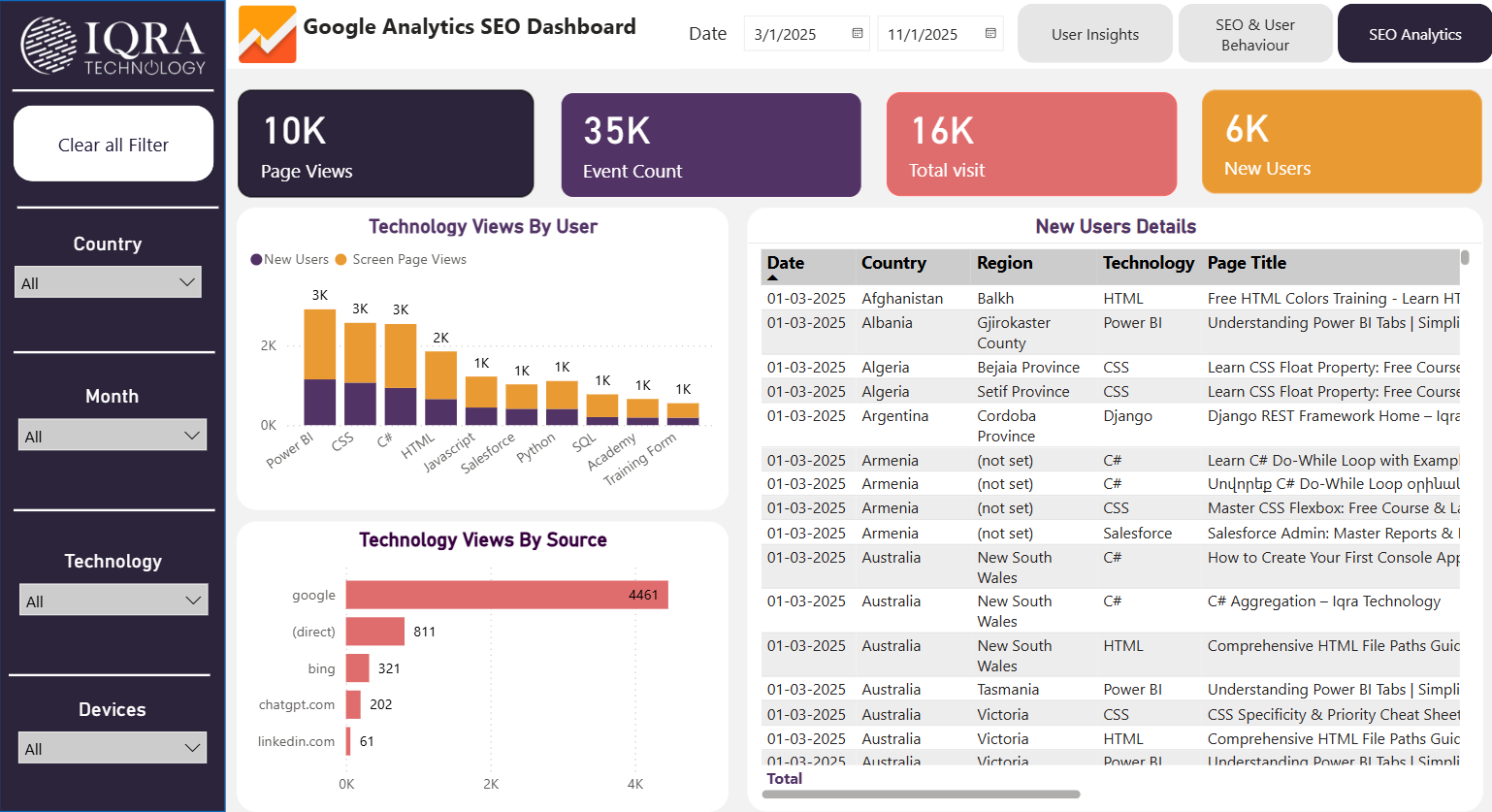Open the start date calendar picker icon

click(x=858, y=34)
